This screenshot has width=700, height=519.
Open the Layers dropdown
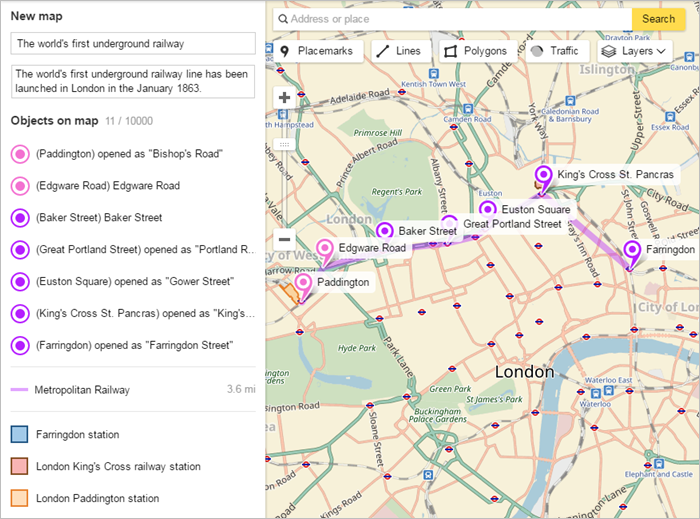(x=634, y=51)
